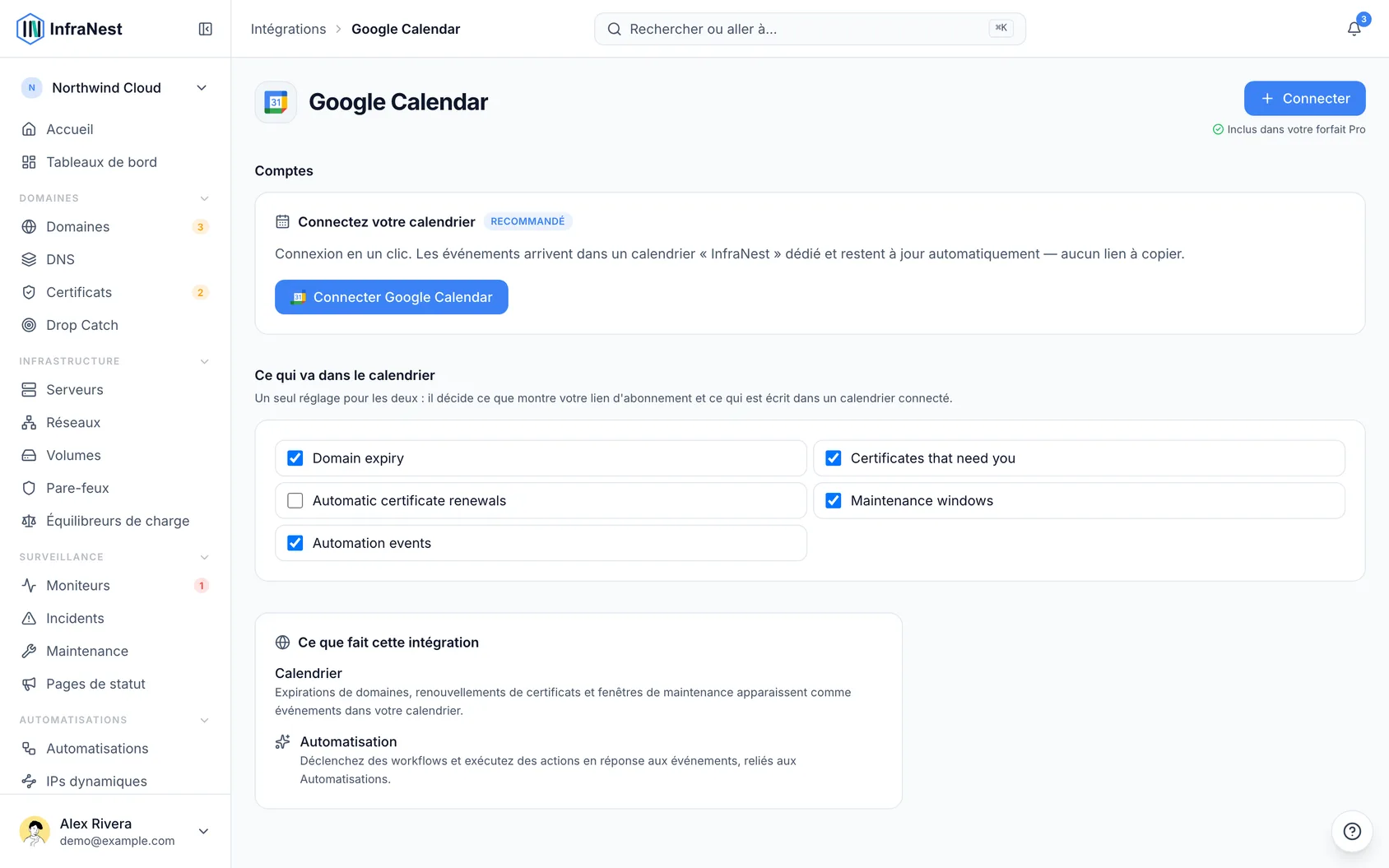Collapse the DOMAINES section
This screenshot has width=1389, height=868.
click(x=204, y=198)
